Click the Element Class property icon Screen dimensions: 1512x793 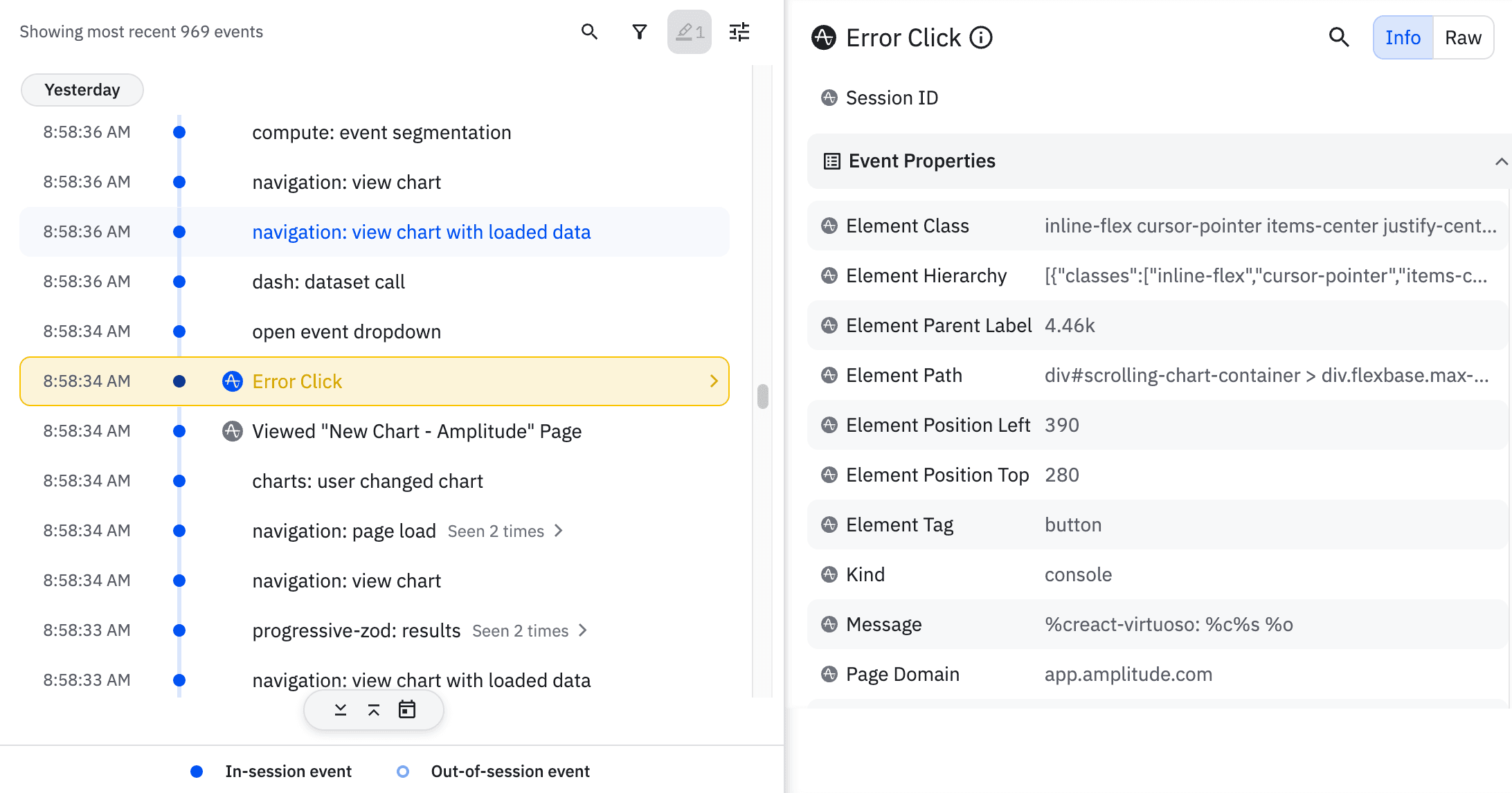pyautogui.click(x=829, y=226)
